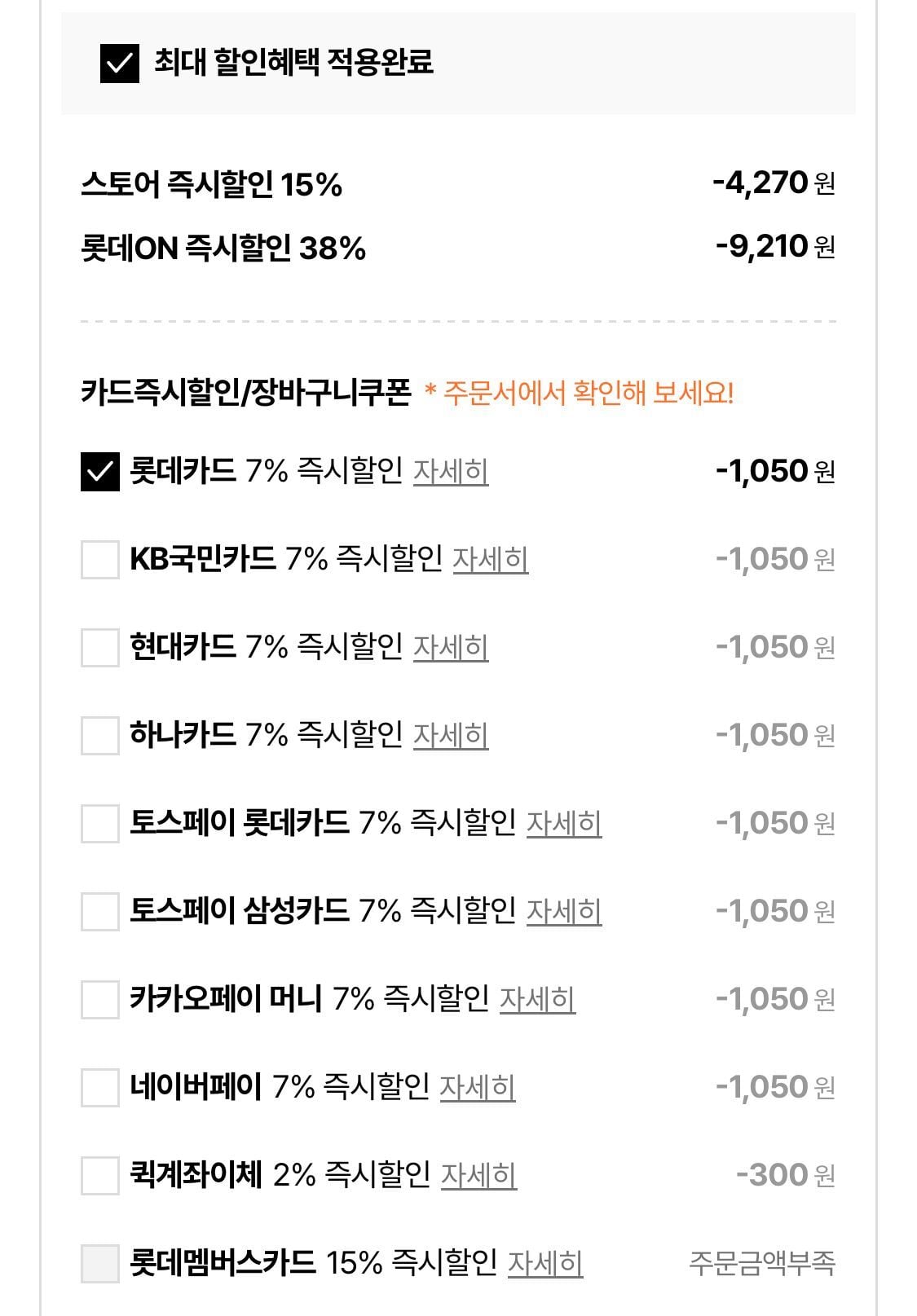View 자세히 details for KB국민카드
Image resolution: width=917 pixels, height=1316 pixels.
(x=490, y=560)
